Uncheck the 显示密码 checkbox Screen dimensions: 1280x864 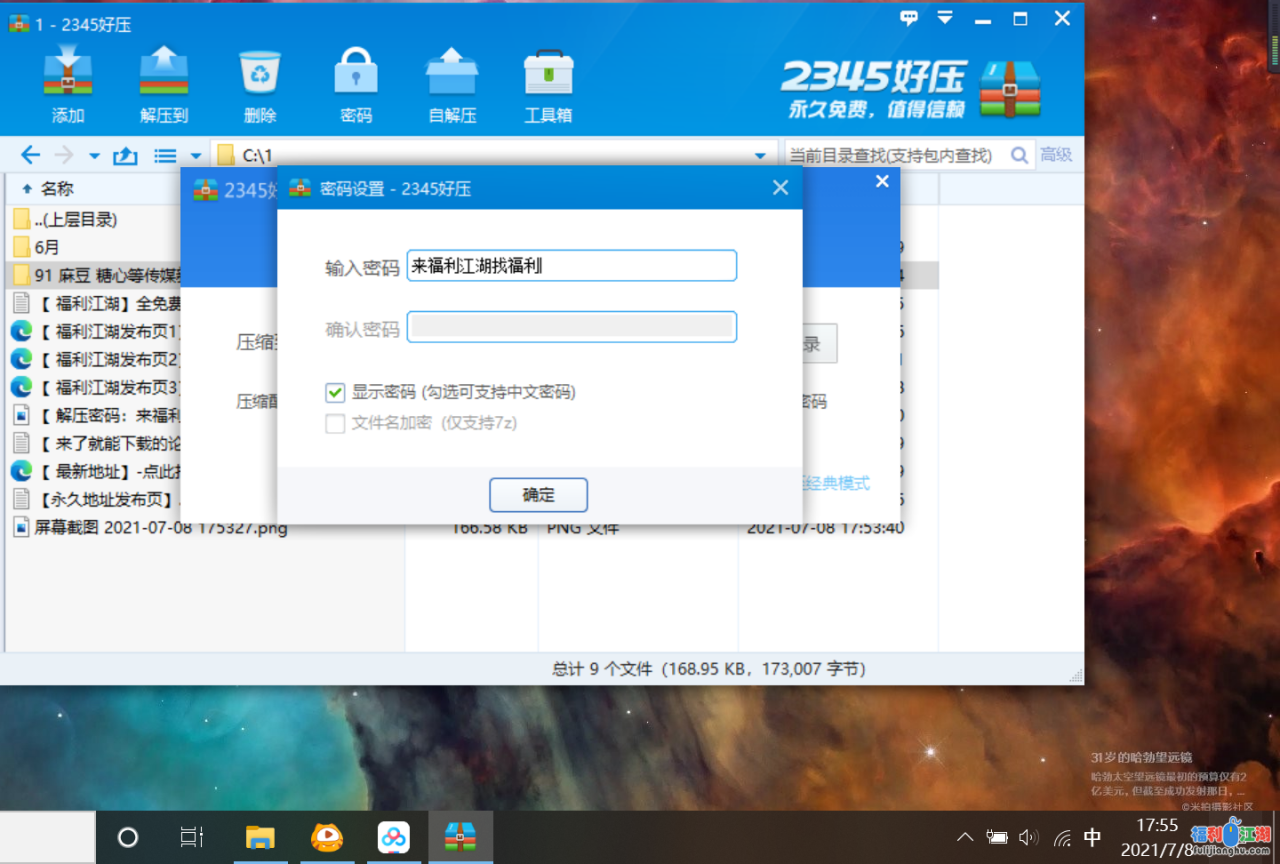(x=335, y=392)
